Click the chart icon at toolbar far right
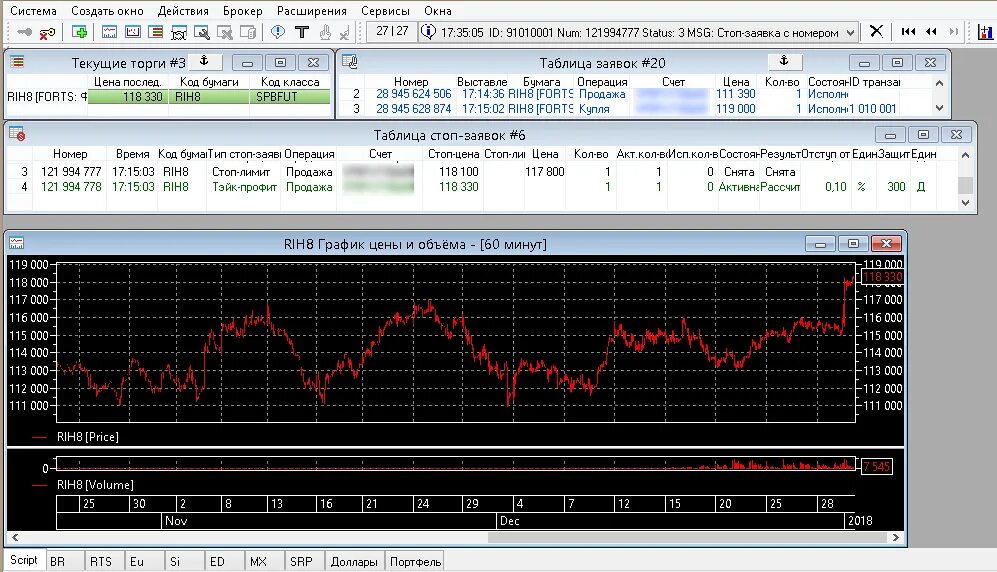This screenshot has height=572, width=997. [x=985, y=32]
